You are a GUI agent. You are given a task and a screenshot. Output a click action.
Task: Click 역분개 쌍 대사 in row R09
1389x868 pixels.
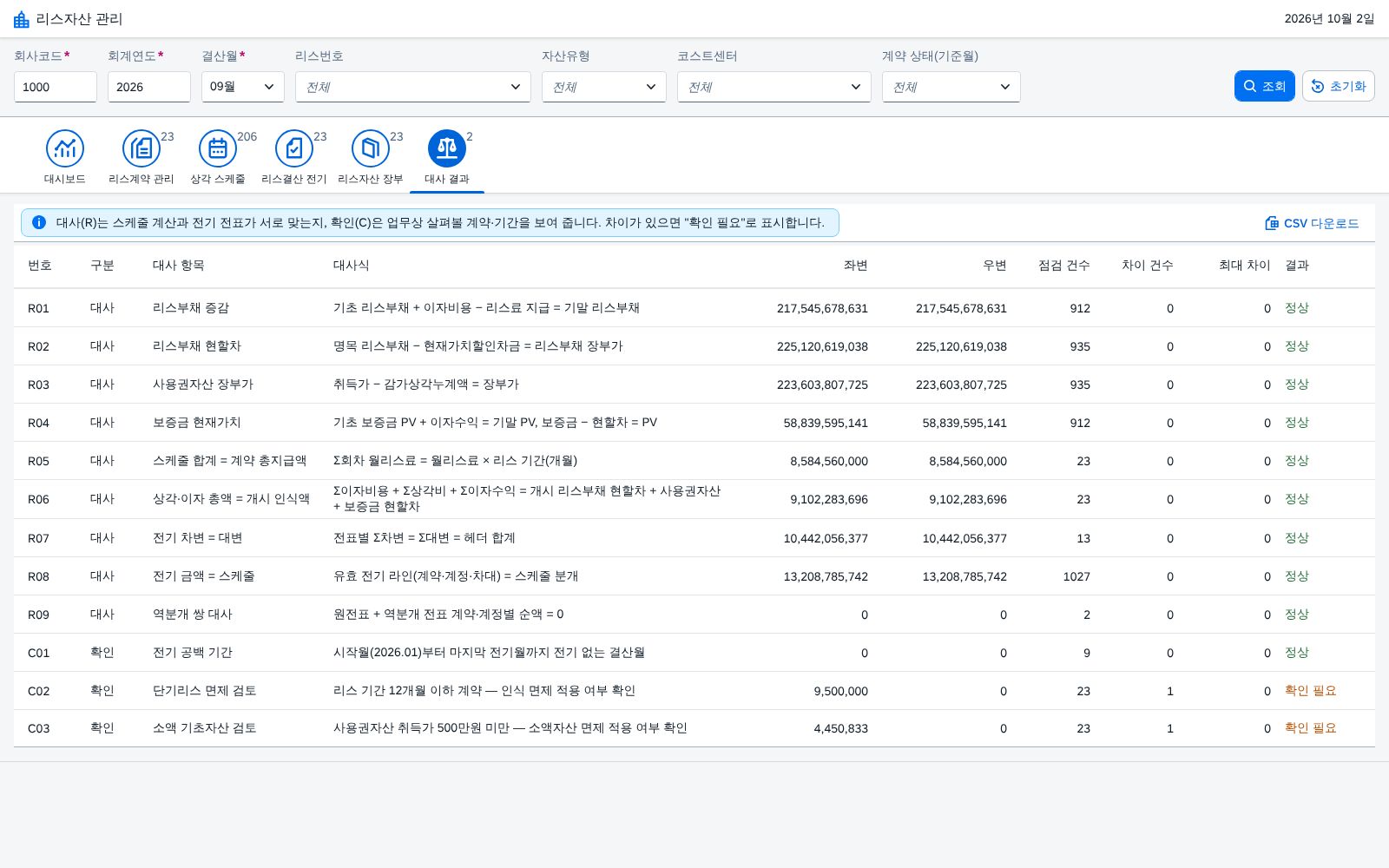tap(193, 615)
